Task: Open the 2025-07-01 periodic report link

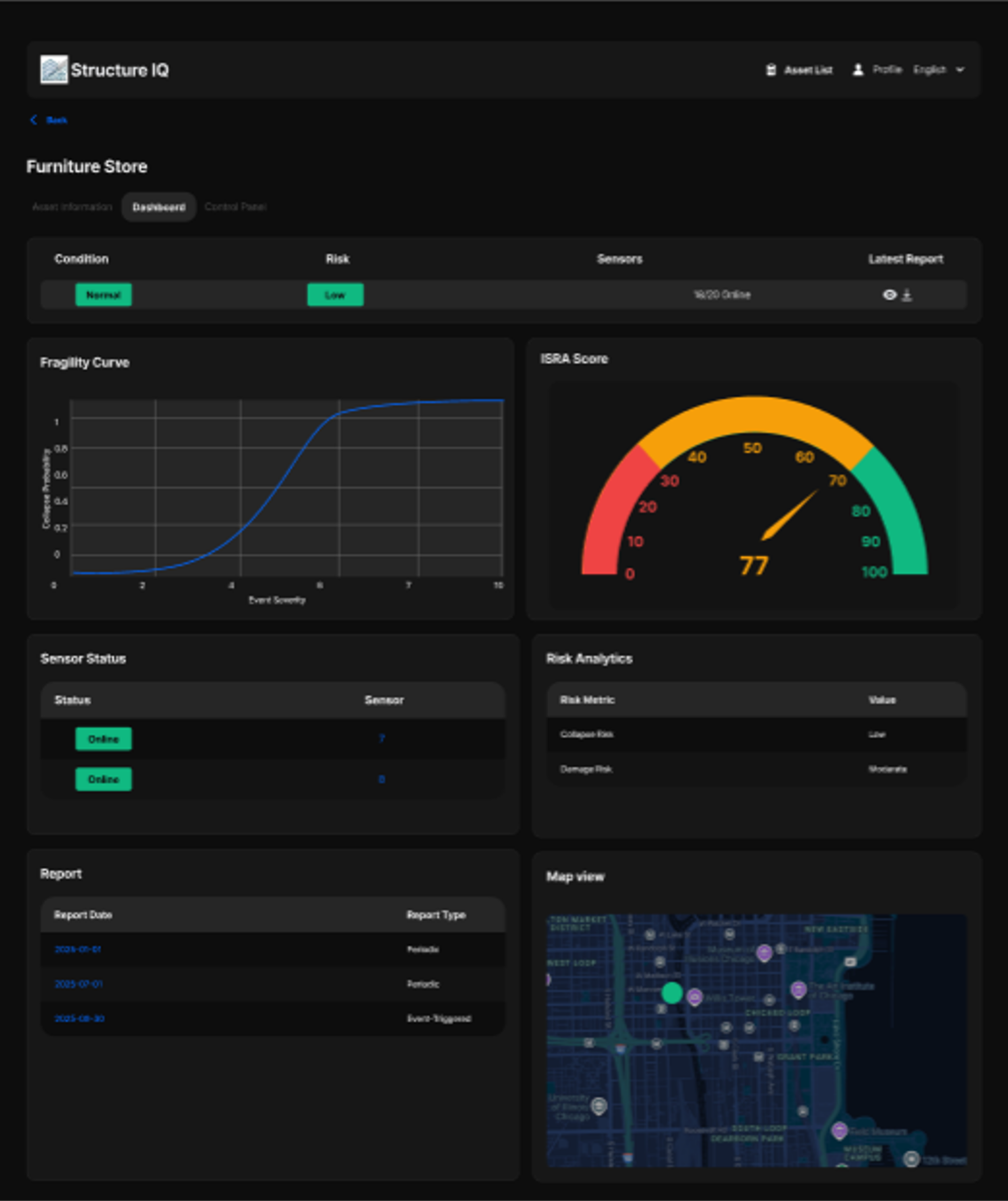Action: [x=78, y=984]
